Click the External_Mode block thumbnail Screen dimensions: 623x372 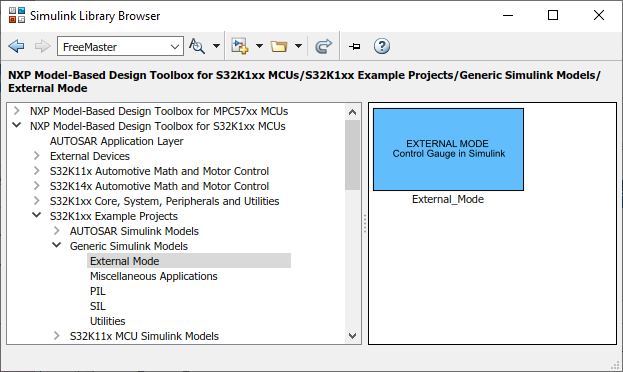[x=448, y=149]
